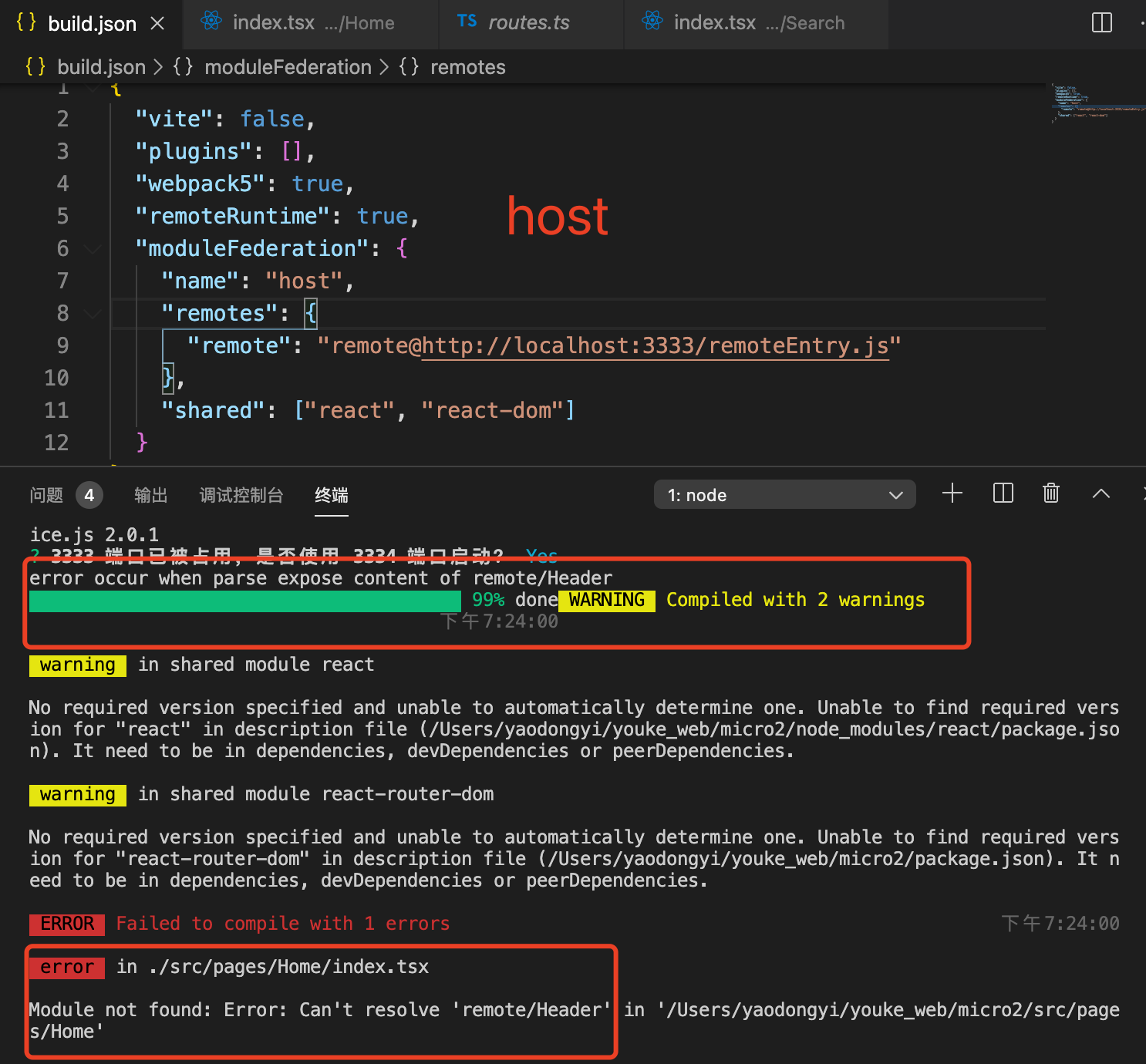
Task: Collapse the remotes object at line 8
Action: pyautogui.click(x=92, y=314)
